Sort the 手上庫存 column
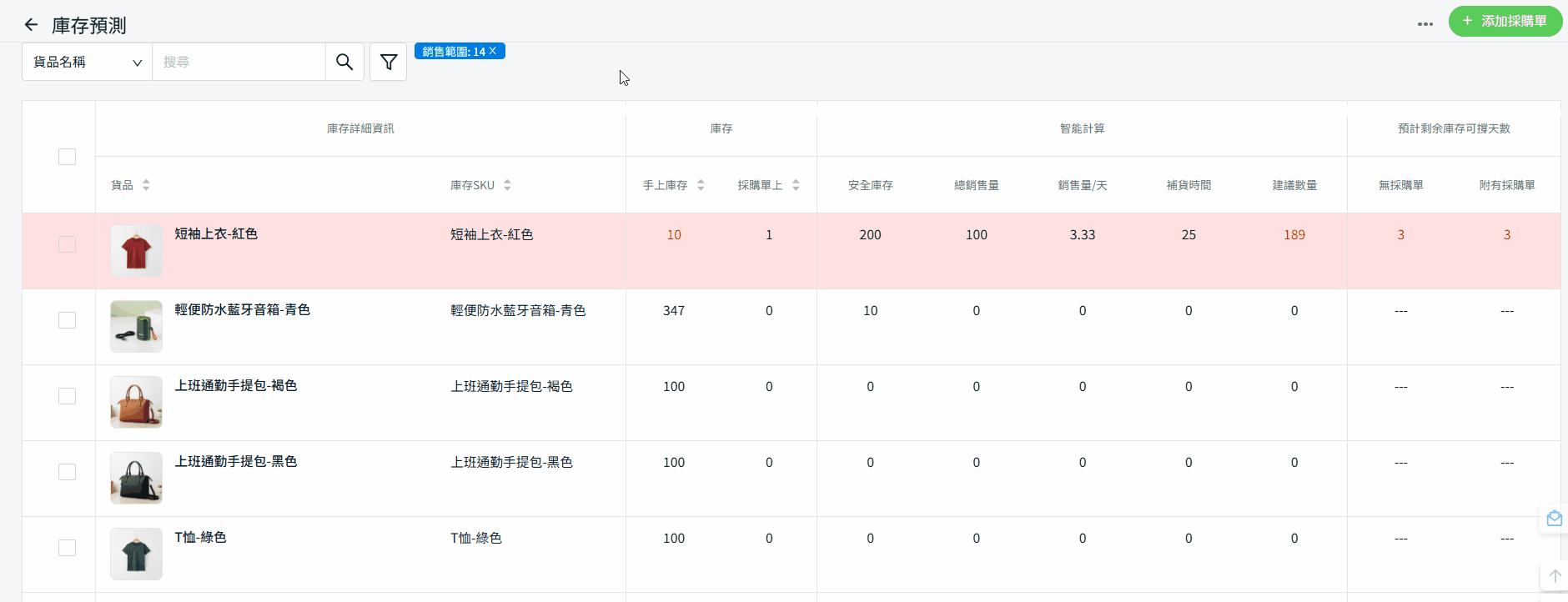 (x=701, y=185)
